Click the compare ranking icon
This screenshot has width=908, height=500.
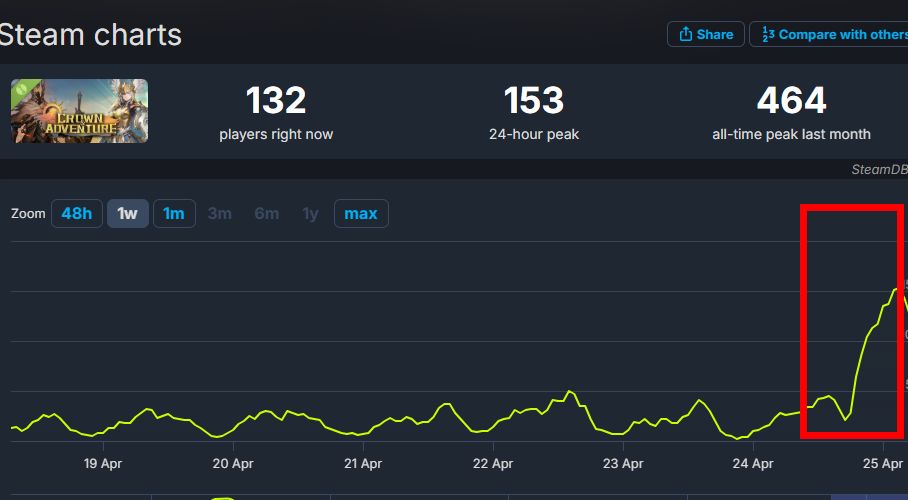768,34
